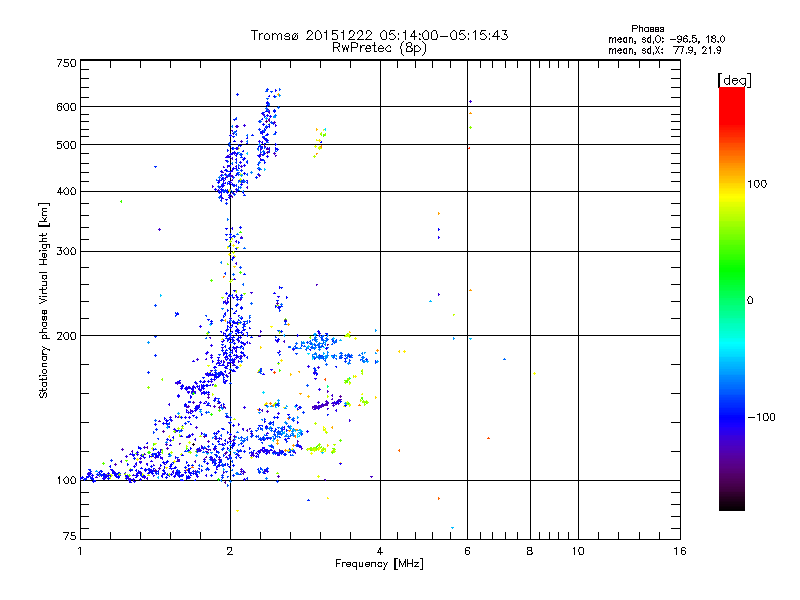Click the x-axis title 'Frequency [MHz]'
Viewport: 800px width, 600px height.
point(379,564)
